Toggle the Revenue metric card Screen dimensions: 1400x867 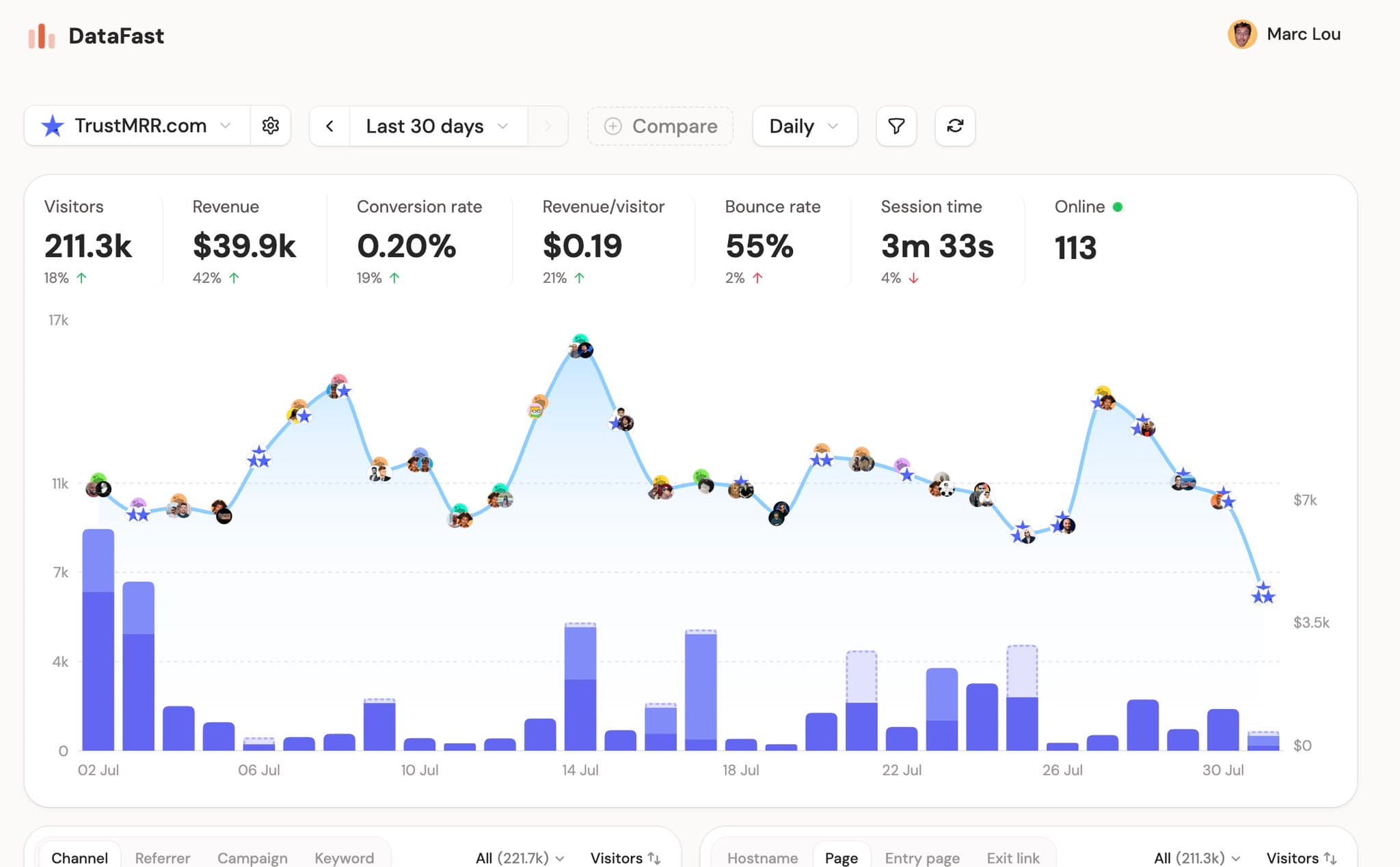(244, 241)
